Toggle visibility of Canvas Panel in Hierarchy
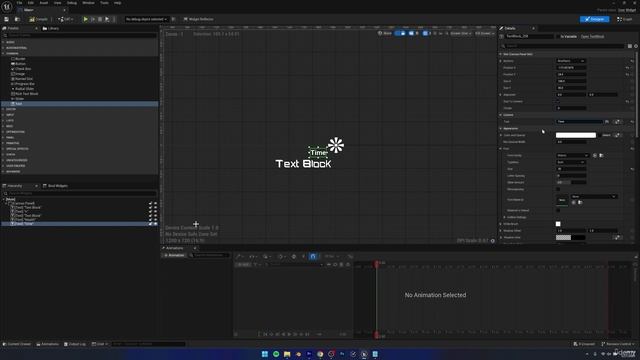Image resolution: width=640 pixels, height=360 pixels. click(155, 203)
